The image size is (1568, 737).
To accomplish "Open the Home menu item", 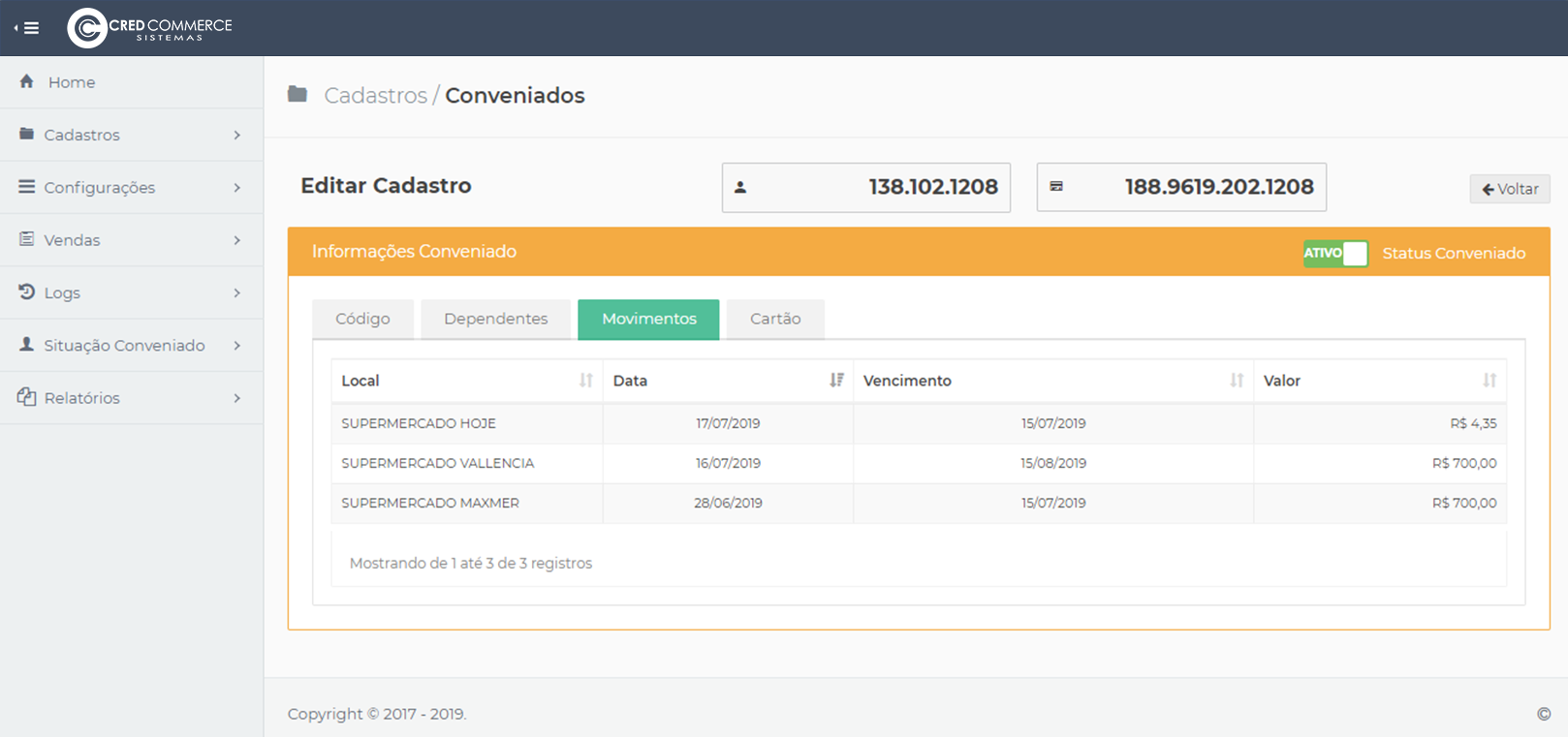I will click(x=132, y=82).
